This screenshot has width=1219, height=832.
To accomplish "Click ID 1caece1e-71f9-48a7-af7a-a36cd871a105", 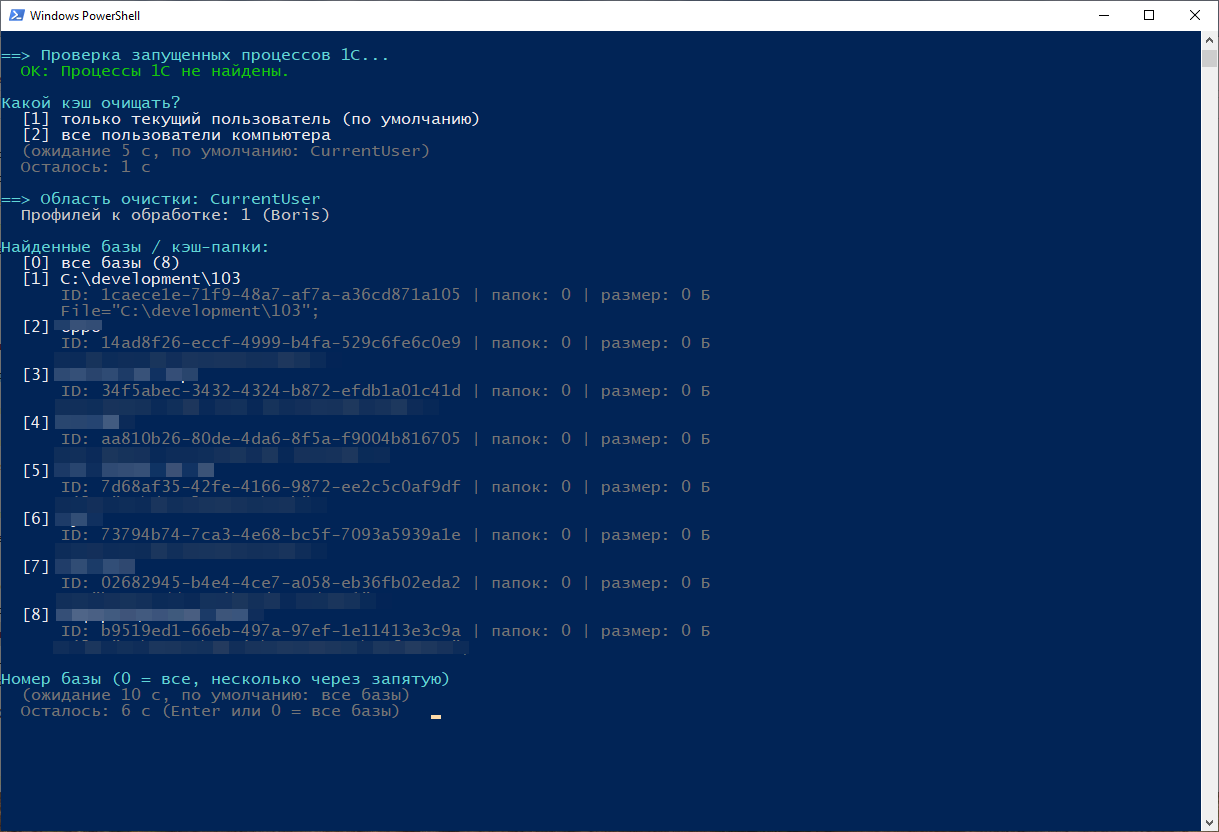I will coord(261,295).
